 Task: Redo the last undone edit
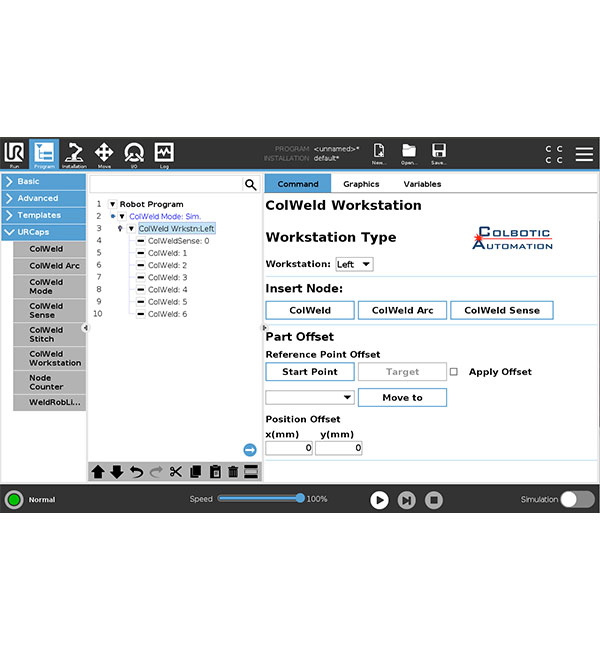(156, 472)
